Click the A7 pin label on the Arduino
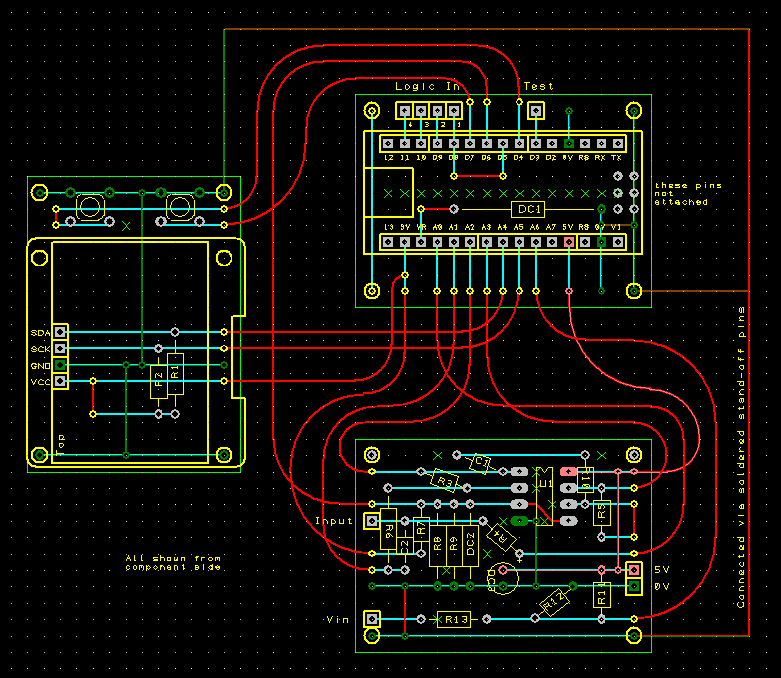 click(550, 227)
